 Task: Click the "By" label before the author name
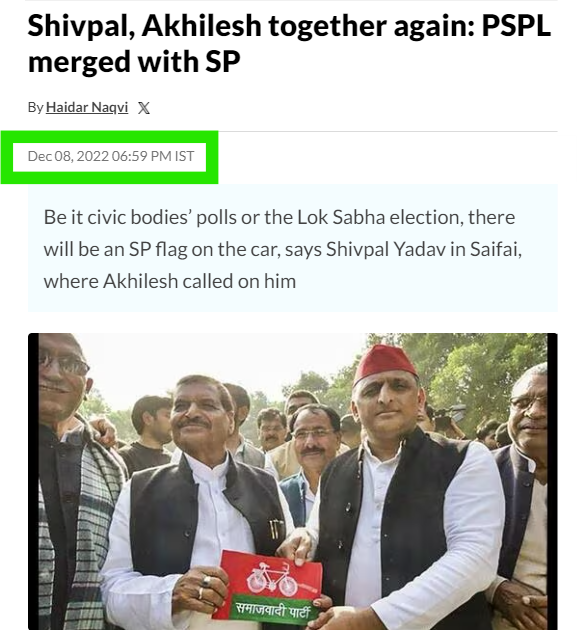coord(35,107)
